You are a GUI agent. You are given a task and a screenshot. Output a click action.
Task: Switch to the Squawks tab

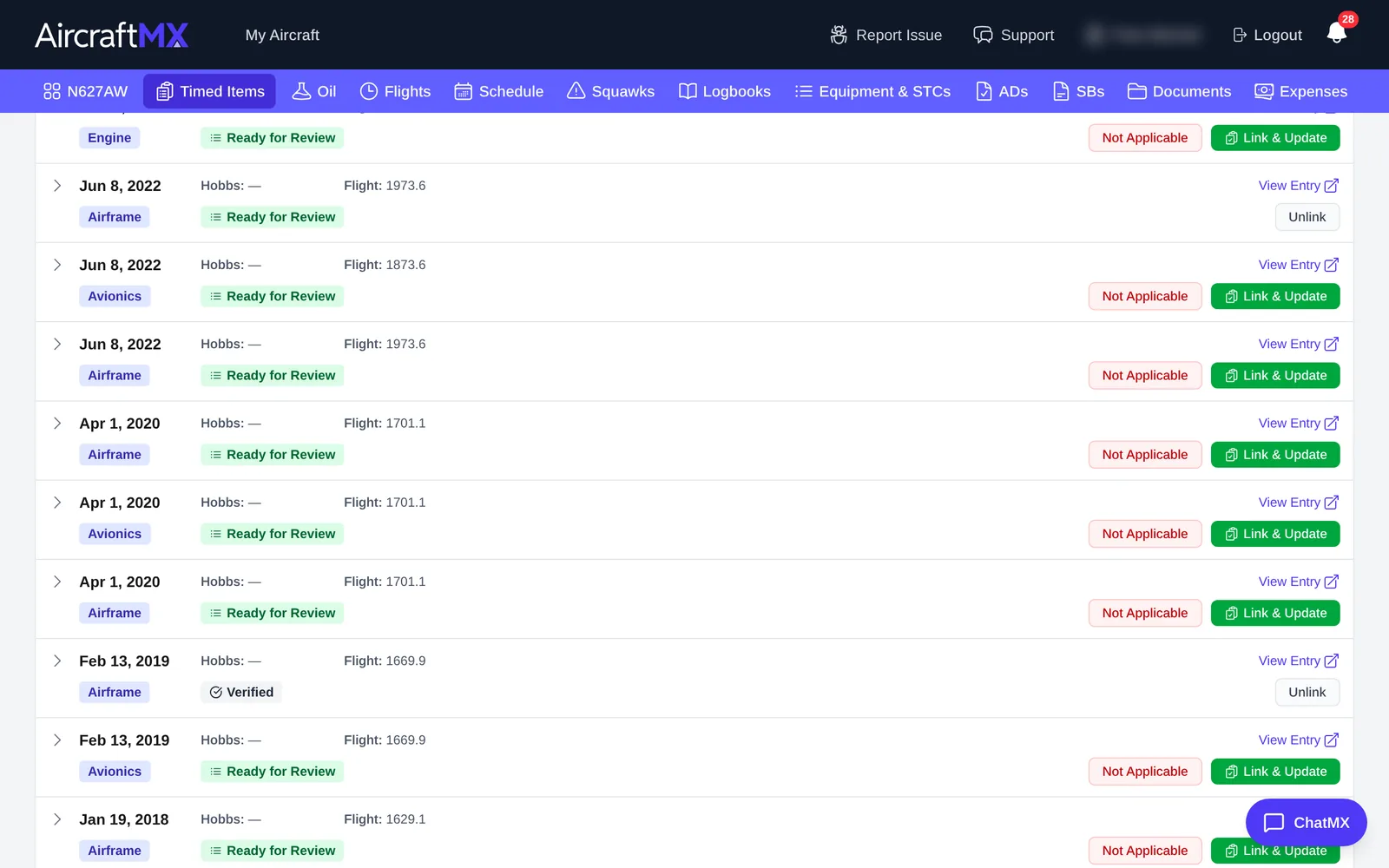point(610,91)
